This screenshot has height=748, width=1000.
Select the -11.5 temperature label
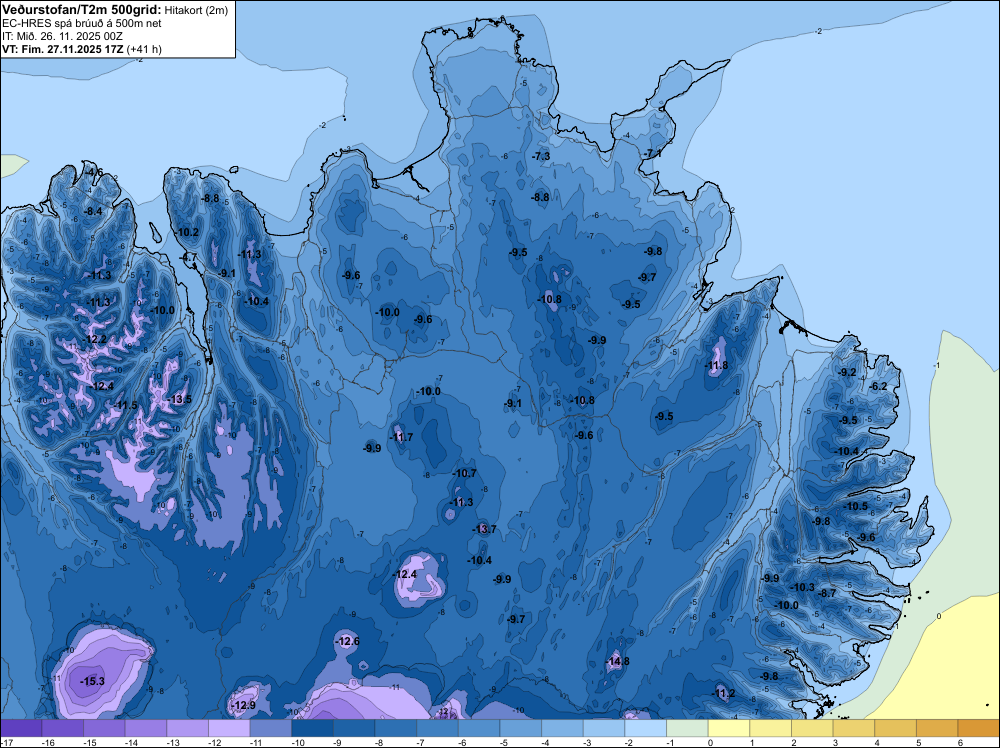[x=126, y=406]
